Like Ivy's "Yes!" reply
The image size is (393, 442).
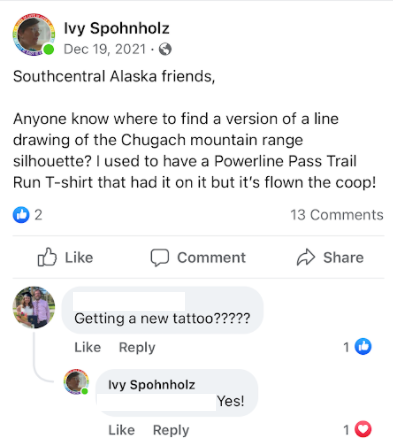122,430
